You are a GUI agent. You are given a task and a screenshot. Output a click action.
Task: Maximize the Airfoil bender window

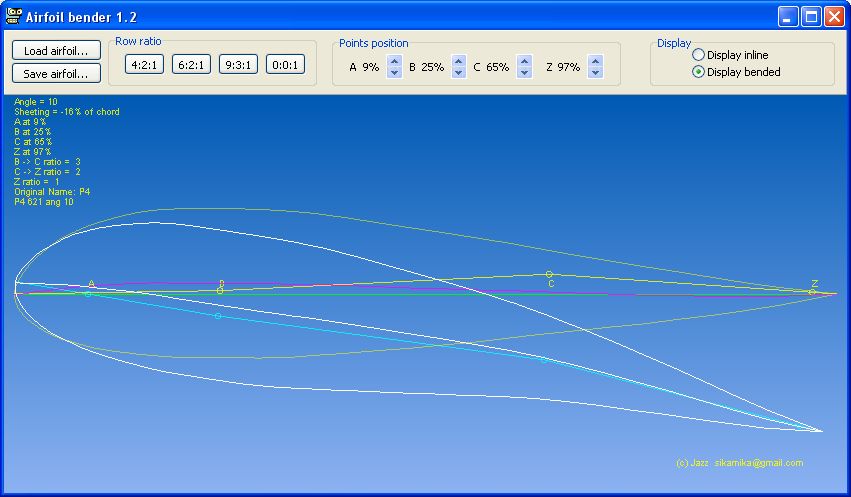(x=811, y=17)
